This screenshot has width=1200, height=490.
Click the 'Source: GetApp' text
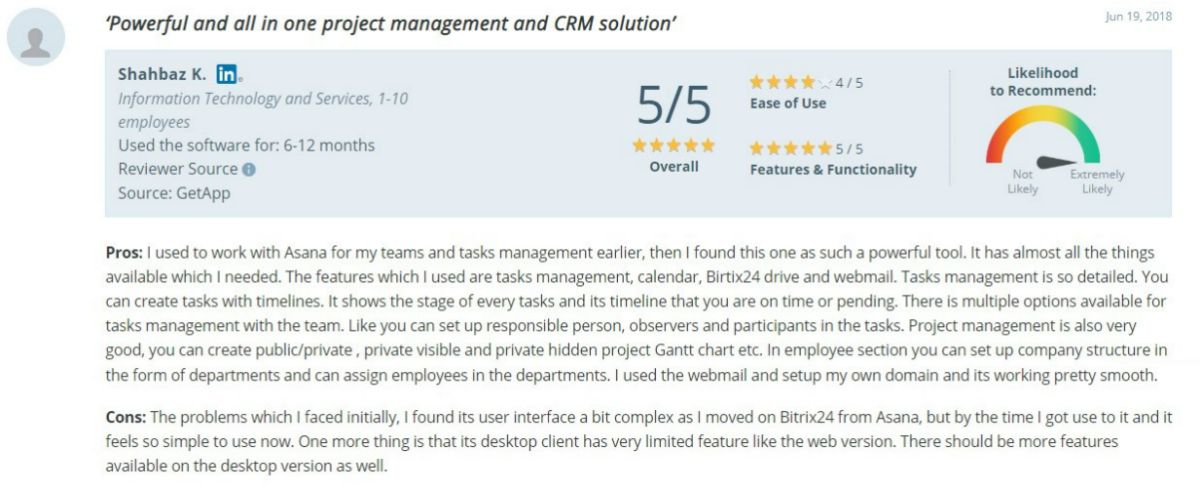[174, 193]
